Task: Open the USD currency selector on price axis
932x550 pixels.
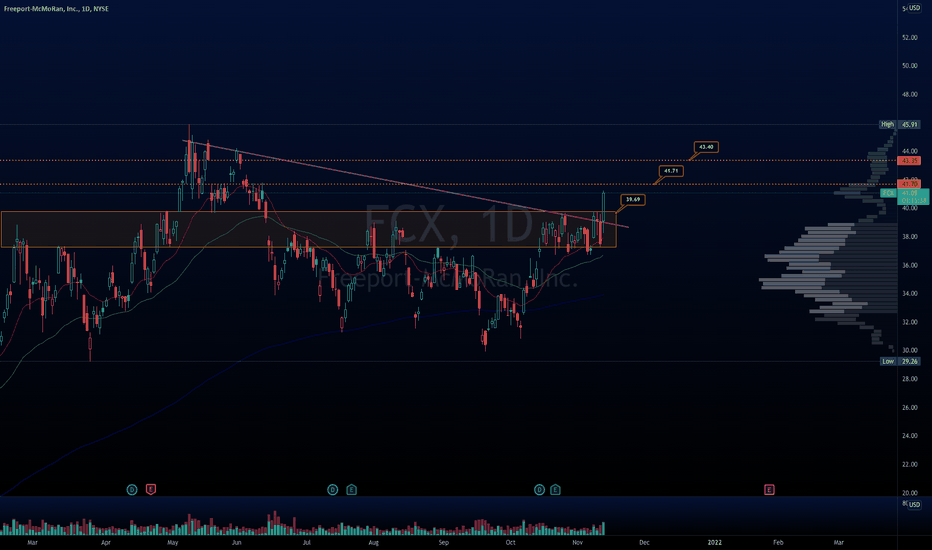Action: click(914, 8)
